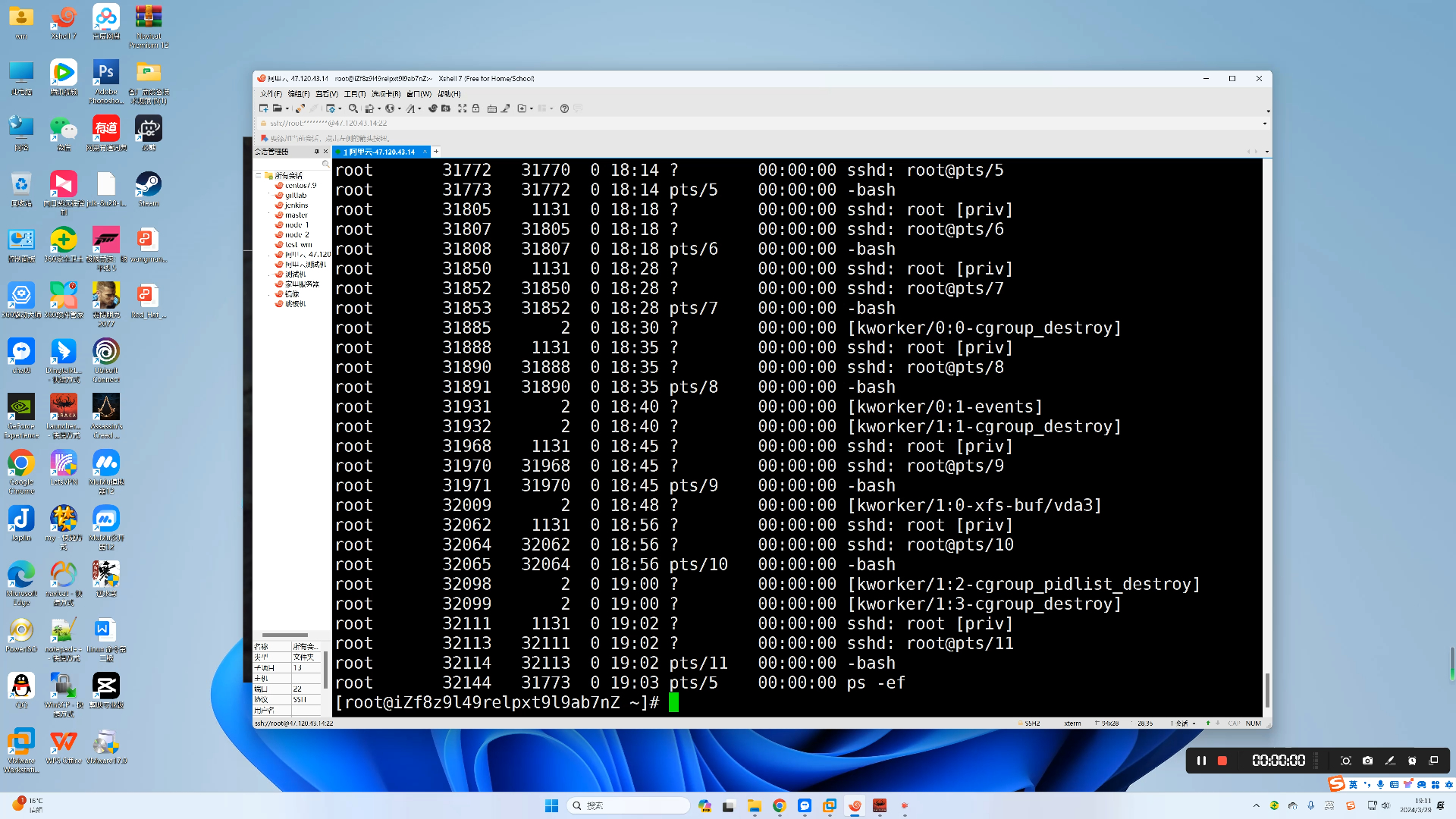
Task: Select the master session in tree
Action: (x=291, y=215)
